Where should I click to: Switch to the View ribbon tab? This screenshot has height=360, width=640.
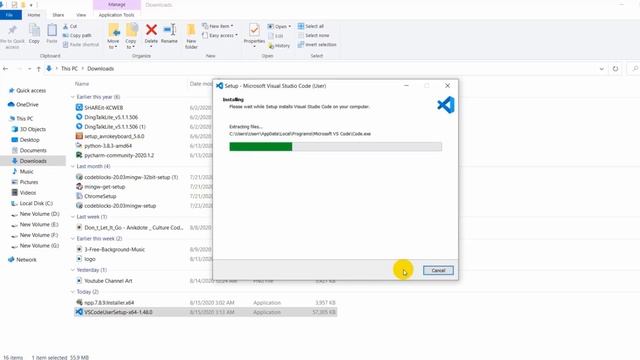[x=81, y=15]
